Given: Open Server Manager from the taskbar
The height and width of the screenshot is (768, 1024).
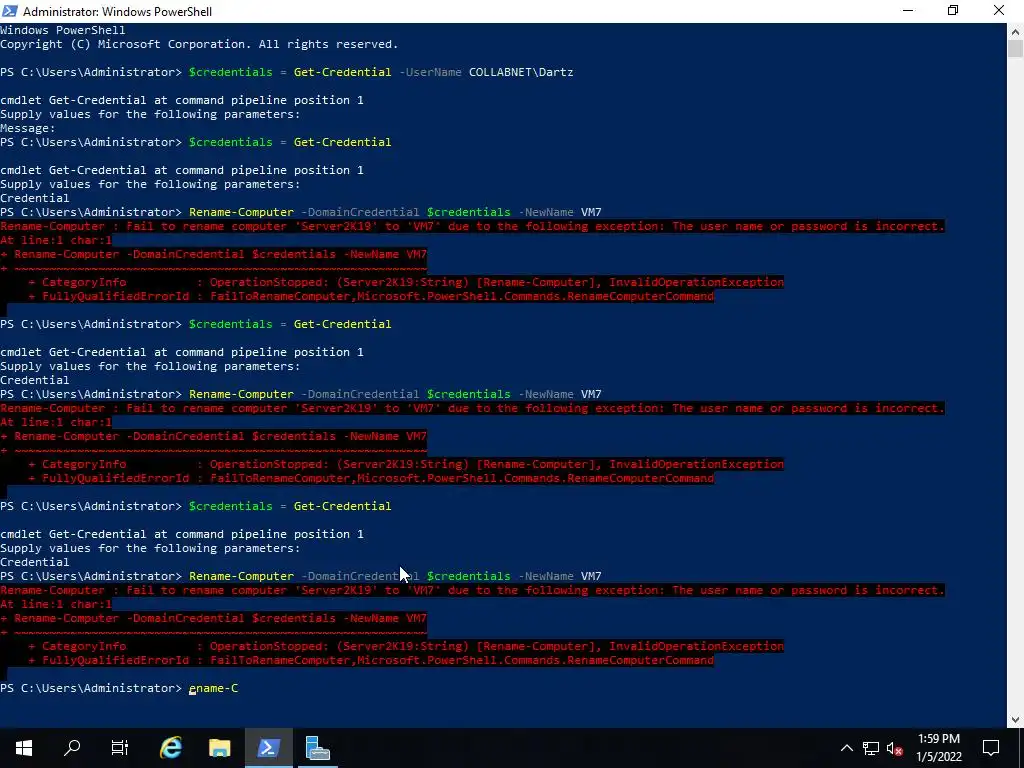Looking at the screenshot, I should pos(318,748).
